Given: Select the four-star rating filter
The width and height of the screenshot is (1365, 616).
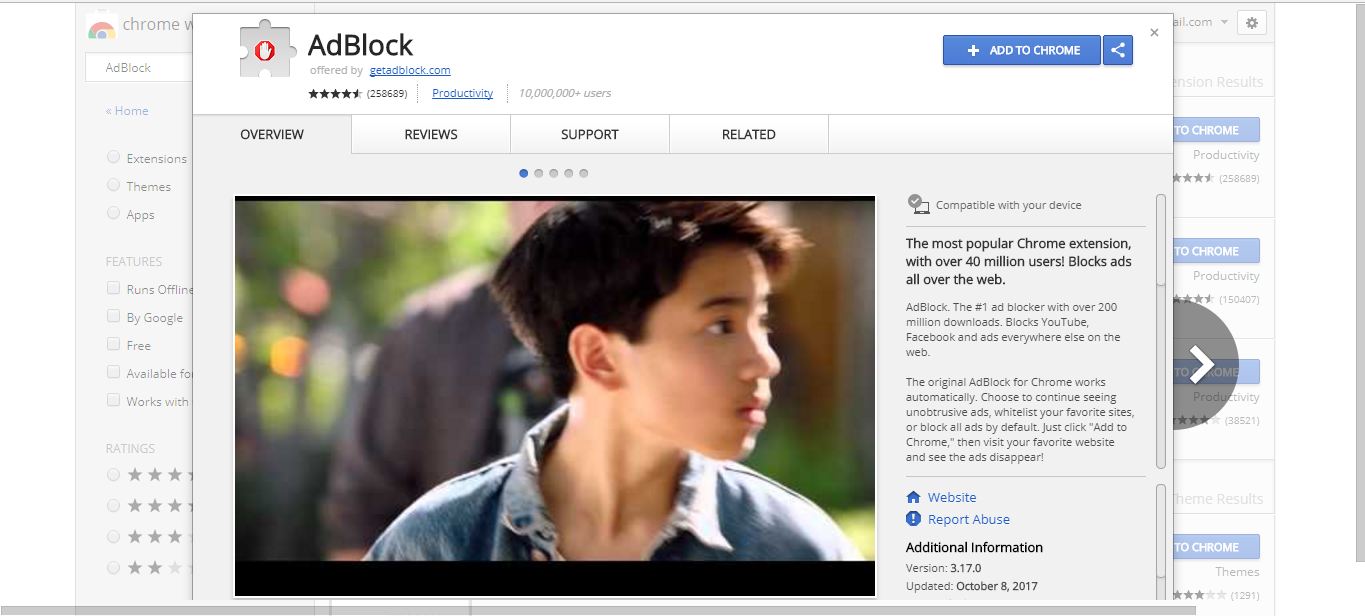Looking at the screenshot, I should [113, 506].
